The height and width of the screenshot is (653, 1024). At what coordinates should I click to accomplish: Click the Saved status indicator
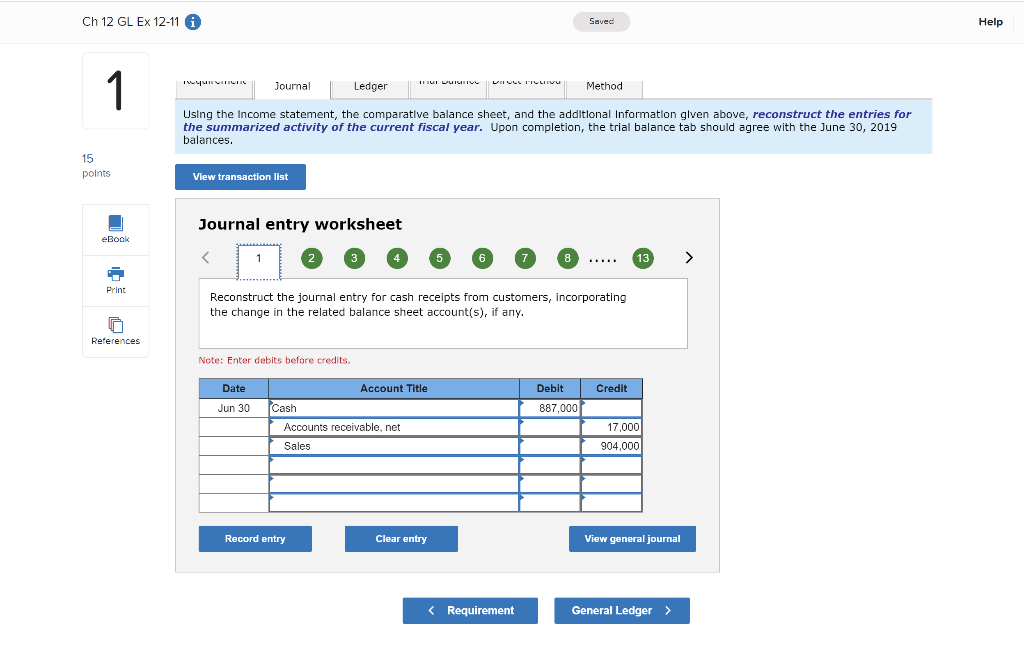pos(601,22)
